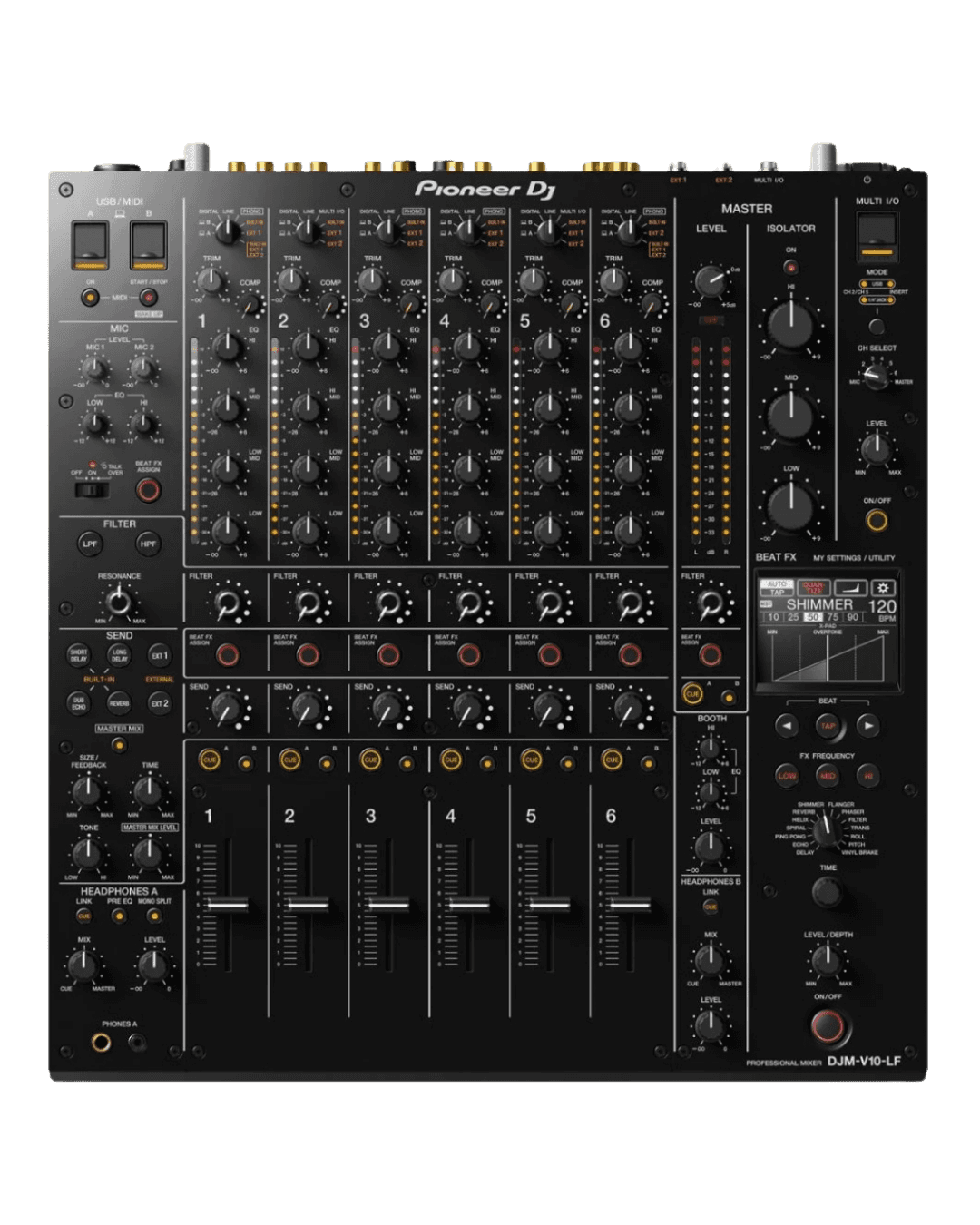
Task: Click the channel 6 fader handle
Action: click(630, 904)
